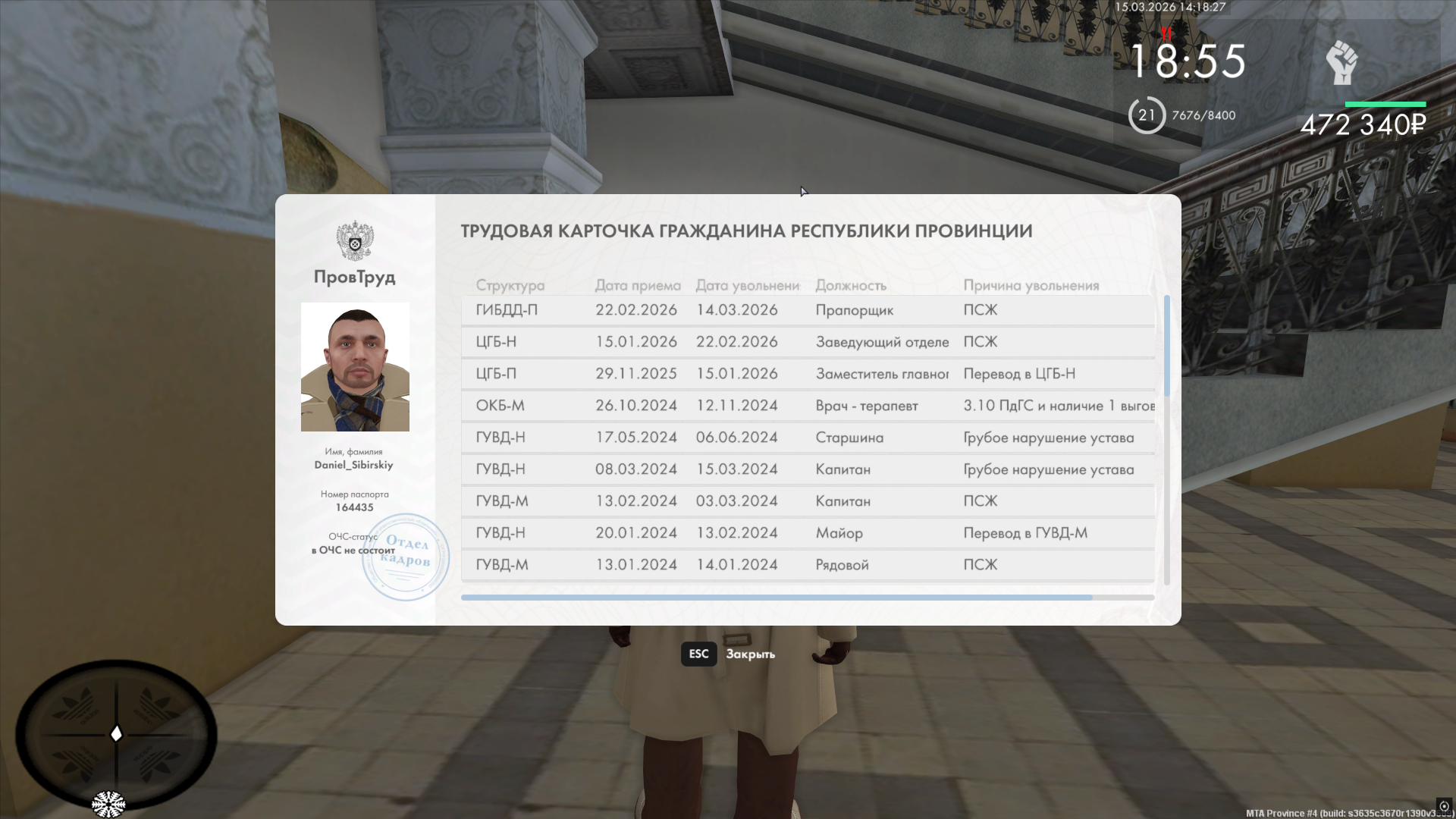This screenshot has width=1456, height=819.
Task: Click the small icon in bottom-right corner
Action: click(x=1444, y=807)
